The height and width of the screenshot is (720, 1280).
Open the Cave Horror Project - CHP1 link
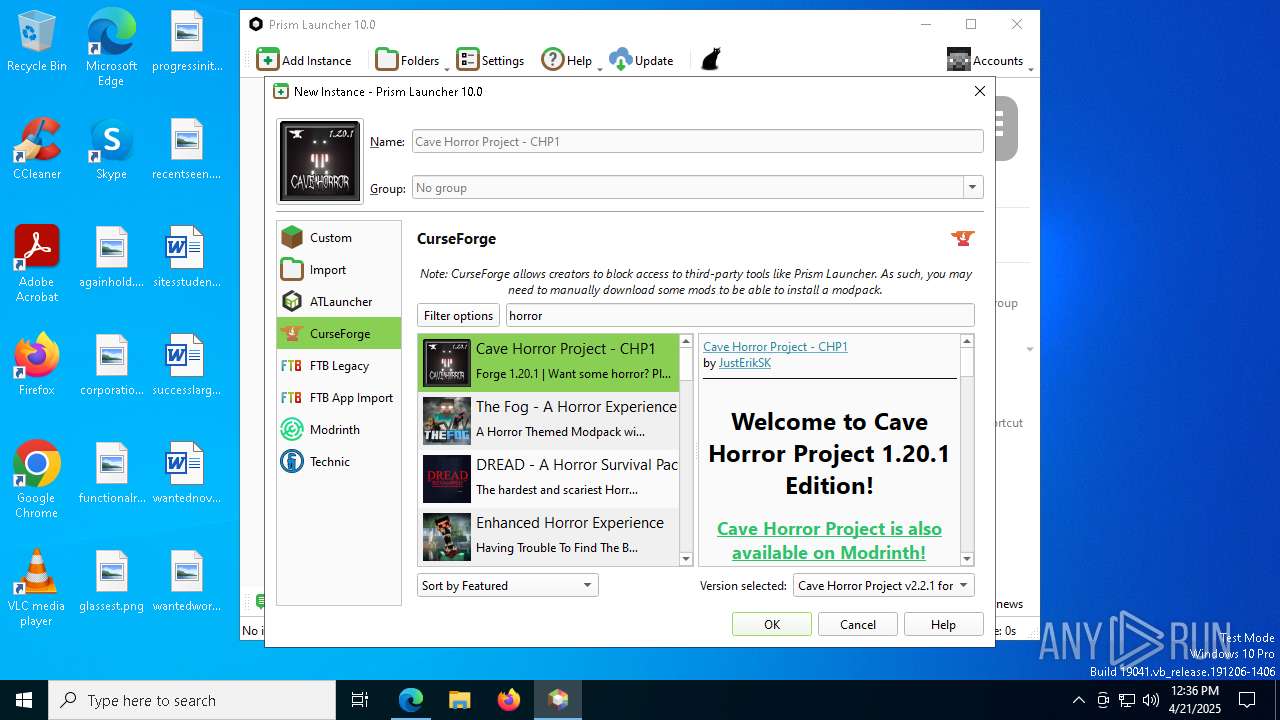775,346
